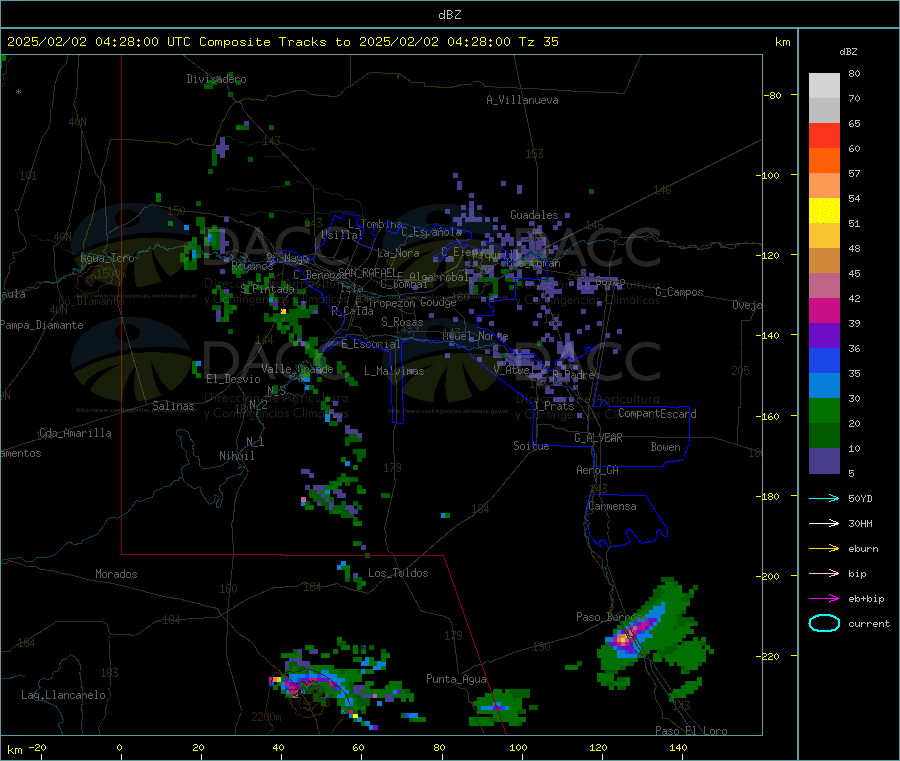900x761 pixels.
Task: Click the El_Desvio map label
Action: [234, 379]
